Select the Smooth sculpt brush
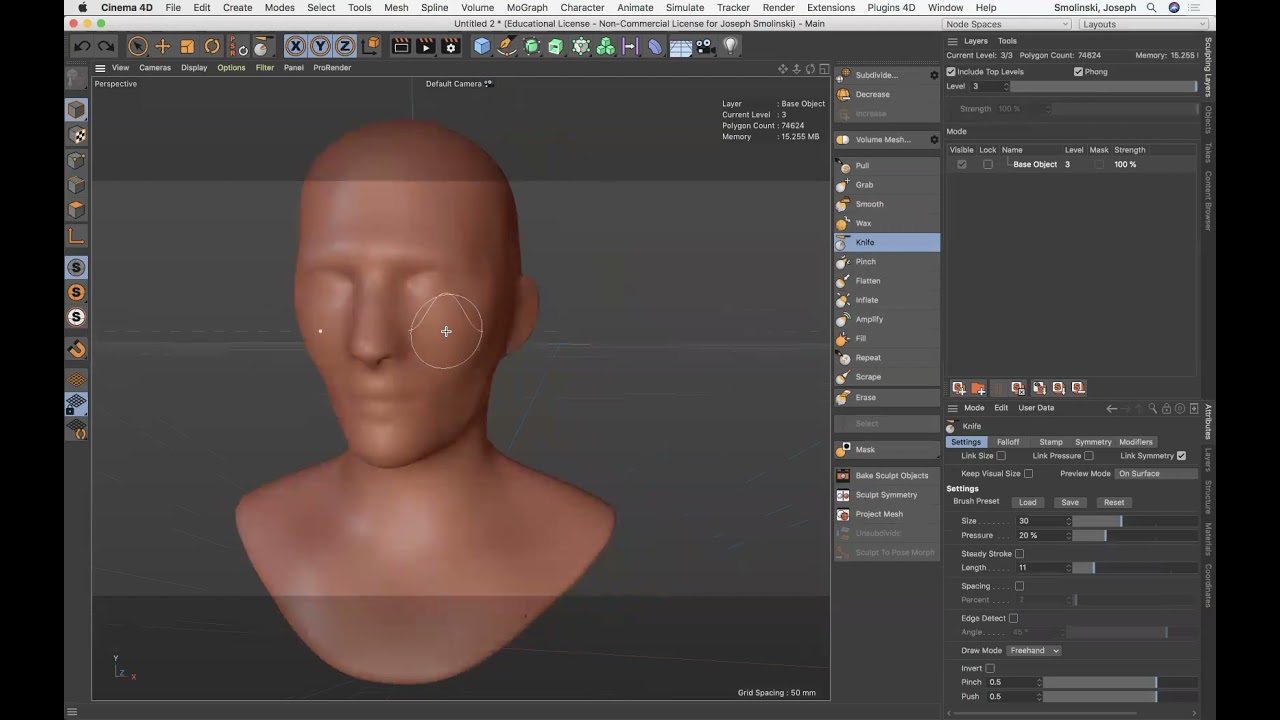 887,204
